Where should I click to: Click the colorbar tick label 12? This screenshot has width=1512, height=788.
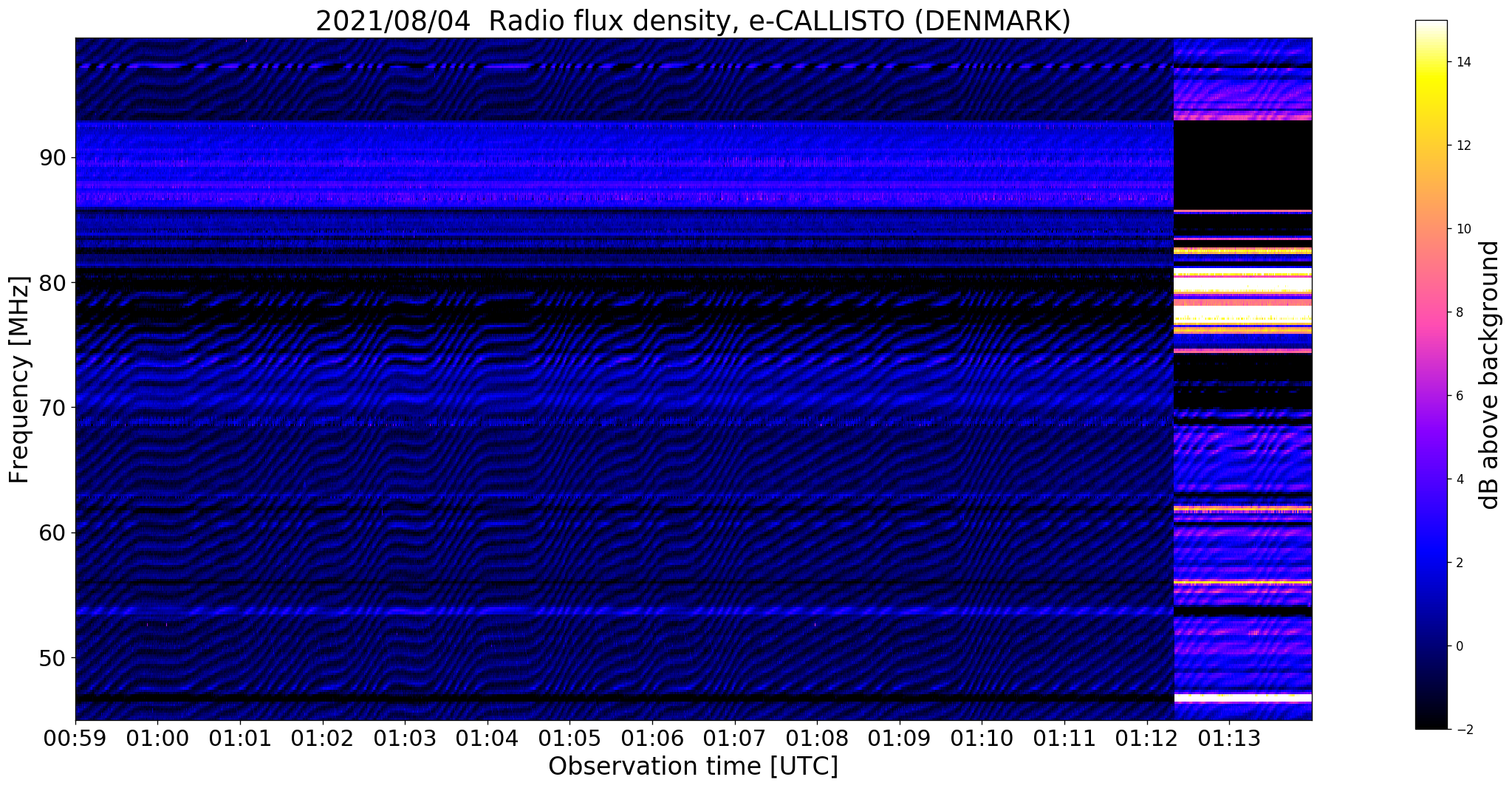pos(1463,145)
